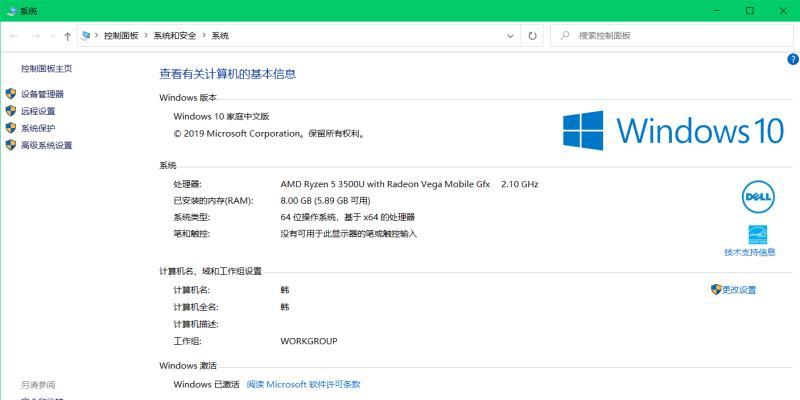Open 系统保护 link
Screen dimensions: 800x400
coord(38,128)
